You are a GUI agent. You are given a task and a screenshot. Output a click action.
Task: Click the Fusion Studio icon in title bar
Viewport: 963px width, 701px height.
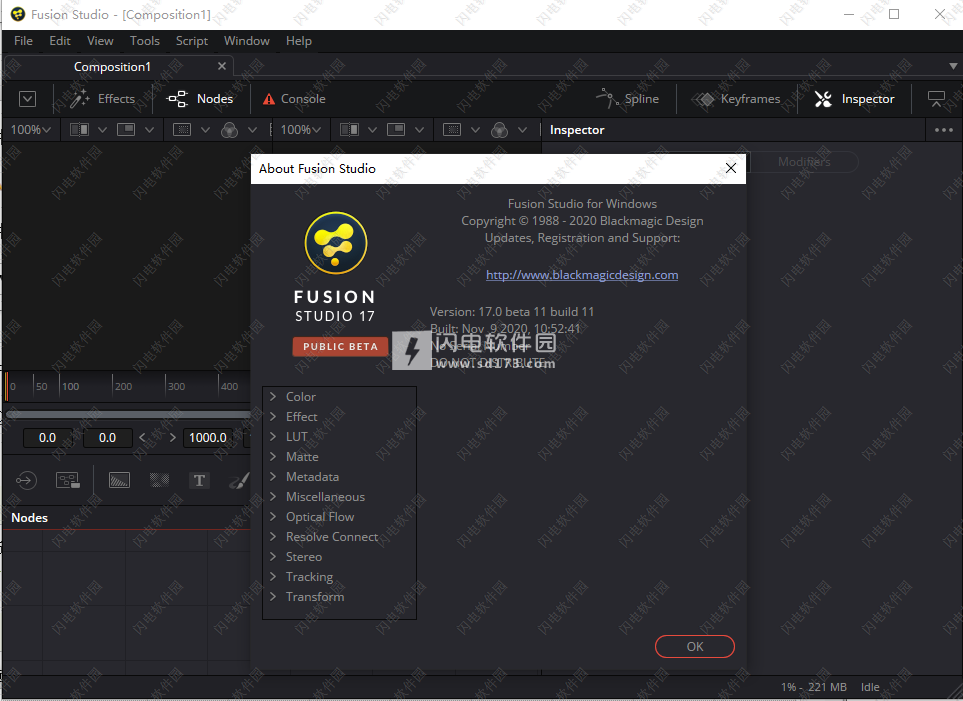(x=18, y=14)
